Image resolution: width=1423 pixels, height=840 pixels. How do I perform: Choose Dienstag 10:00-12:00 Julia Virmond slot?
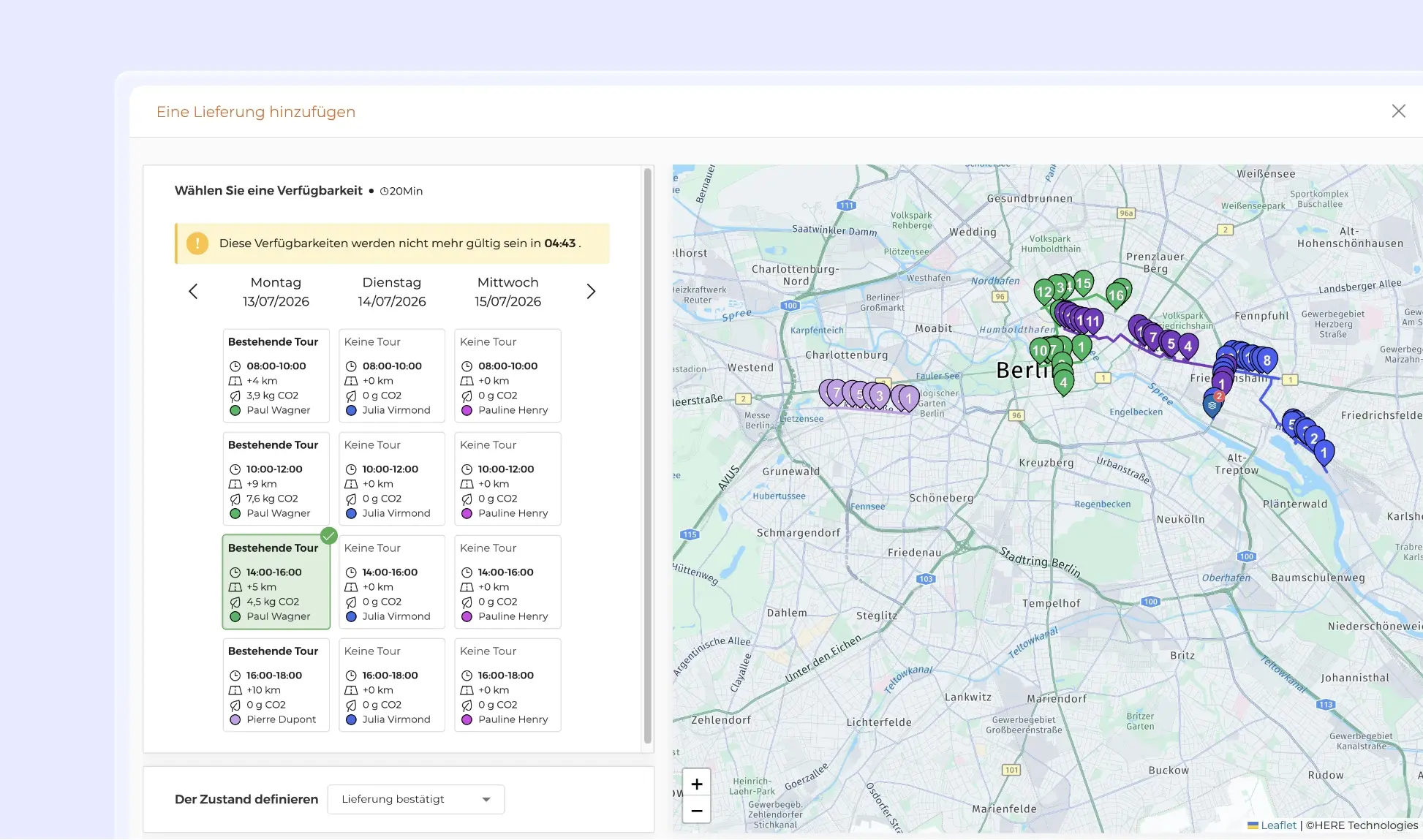point(392,479)
